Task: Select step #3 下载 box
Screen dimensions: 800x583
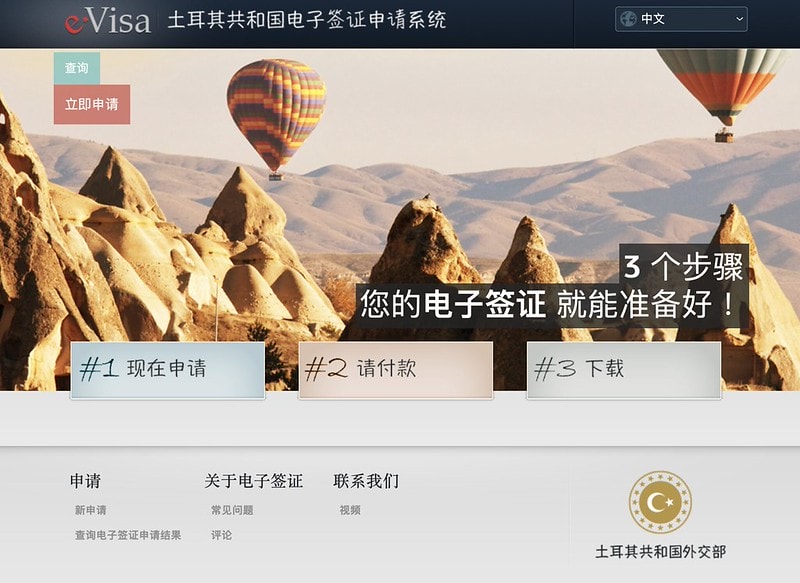Action: point(623,370)
